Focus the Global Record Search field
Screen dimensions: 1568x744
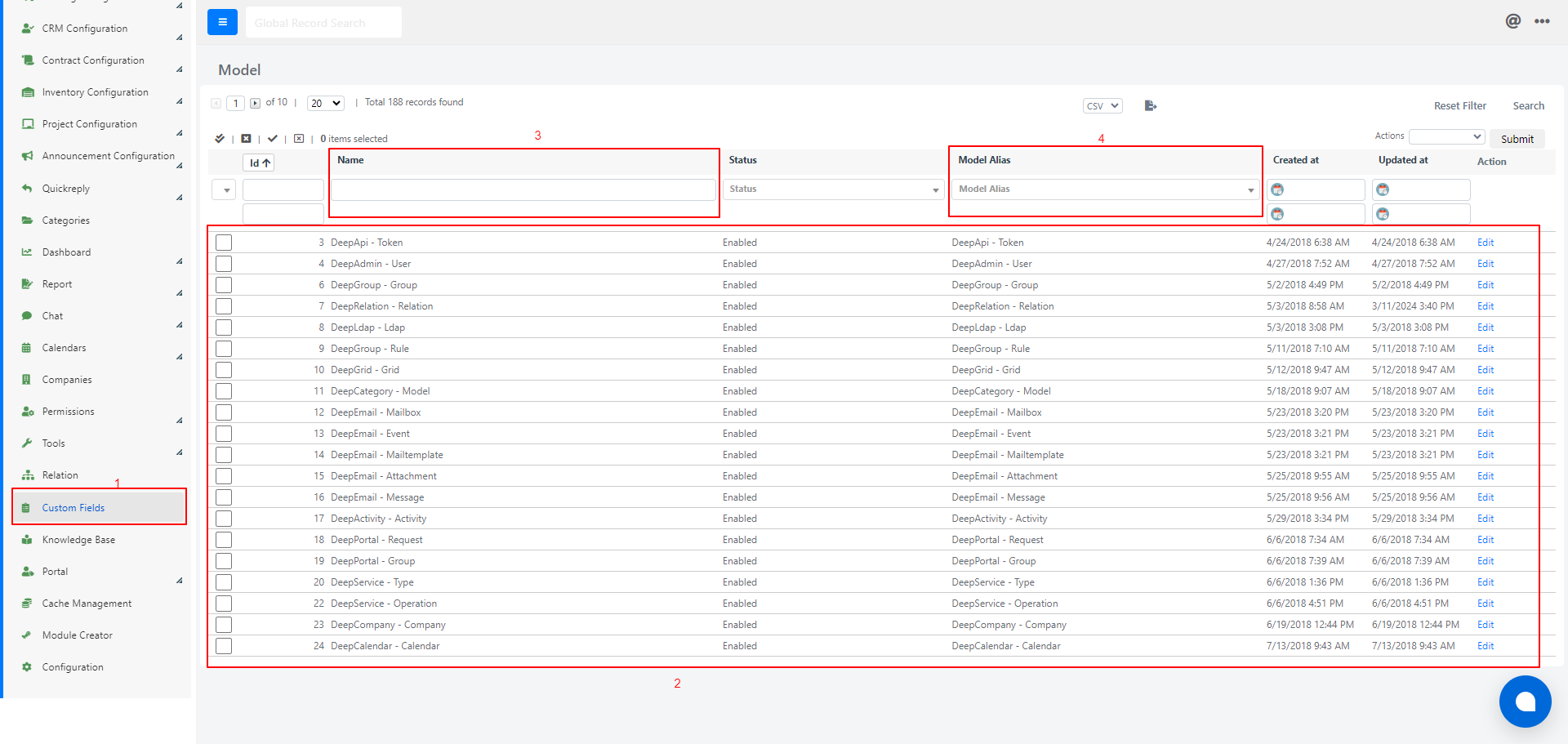(323, 22)
